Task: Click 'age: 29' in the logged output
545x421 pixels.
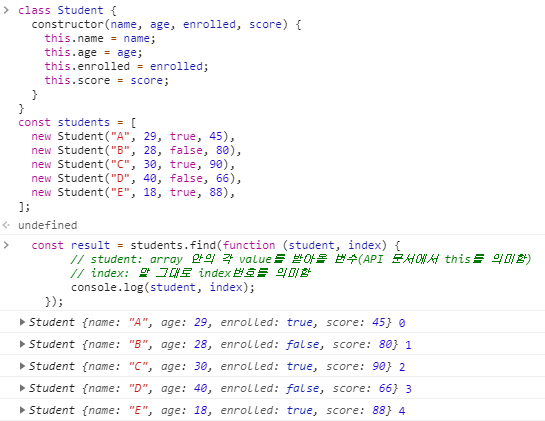Action: (x=184, y=322)
